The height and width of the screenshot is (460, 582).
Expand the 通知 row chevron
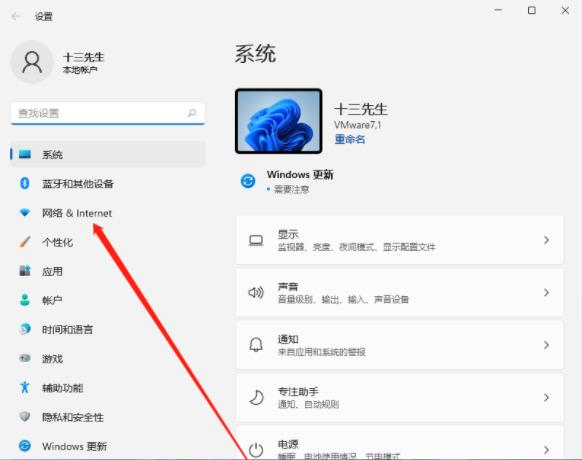546,345
